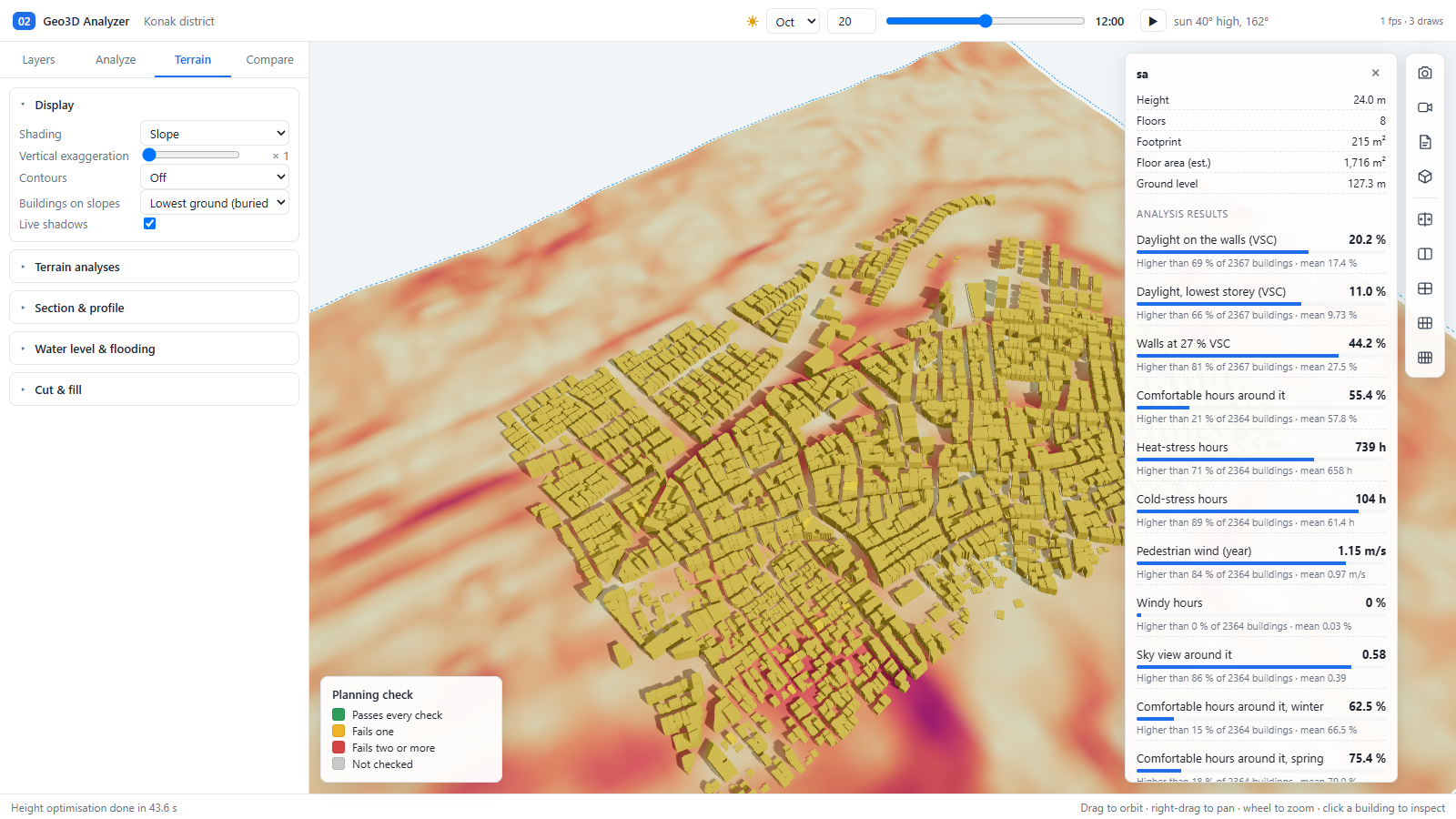Click the Vertical exaggeration slider handle
The height and width of the screenshot is (819, 1456).
pos(149,156)
